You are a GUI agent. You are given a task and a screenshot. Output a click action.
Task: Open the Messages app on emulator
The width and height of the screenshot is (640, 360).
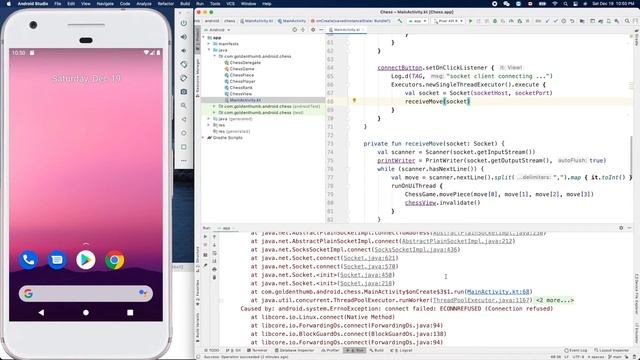pyautogui.click(x=57, y=260)
